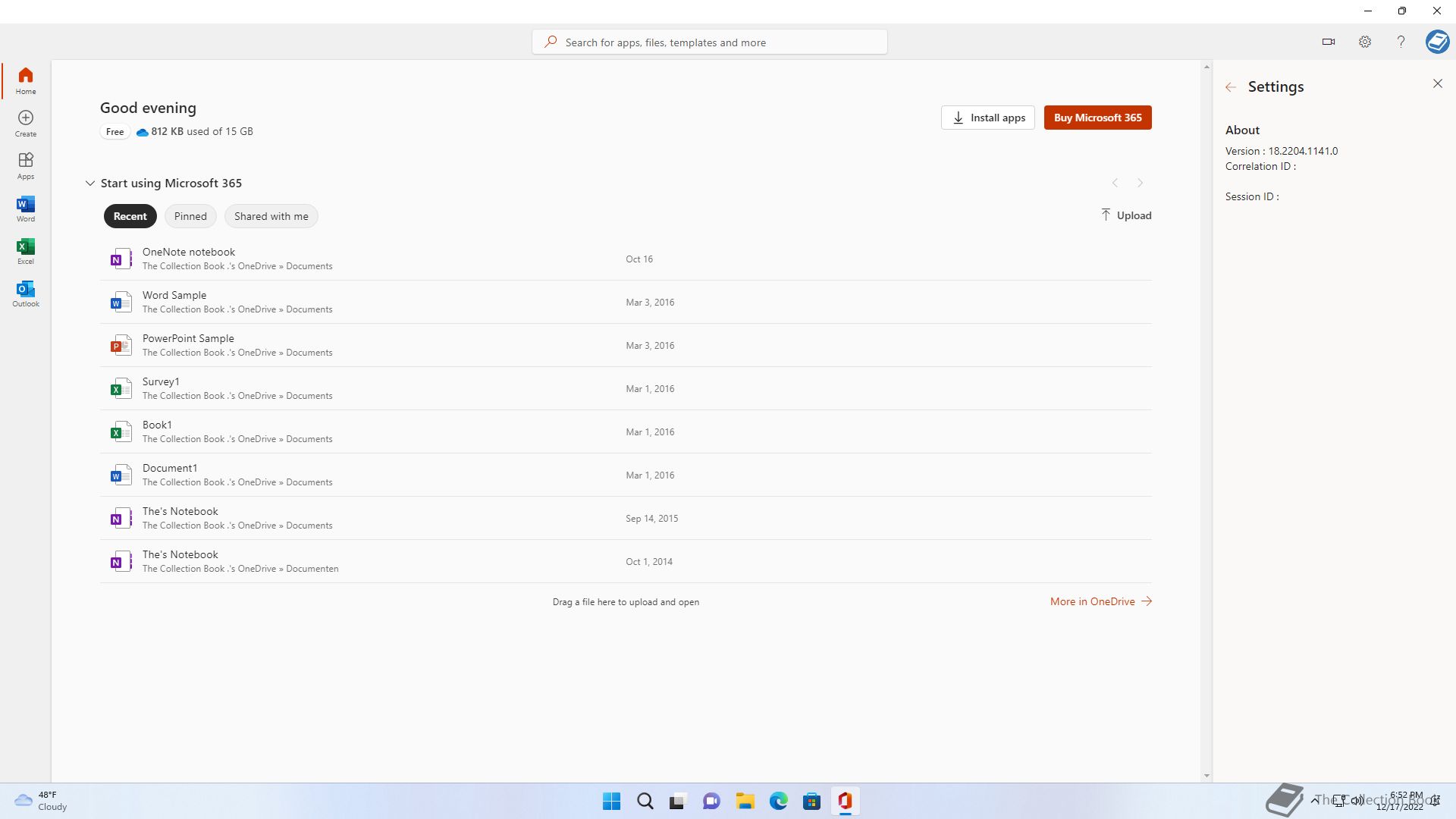The width and height of the screenshot is (1456, 819).
Task: Open File Explorer on taskbar
Action: tap(745, 801)
